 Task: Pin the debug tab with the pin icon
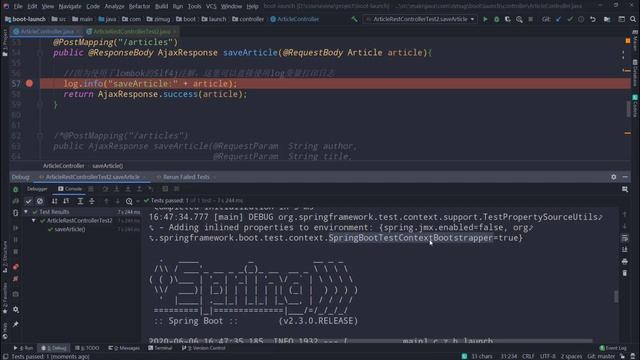coord(16,324)
